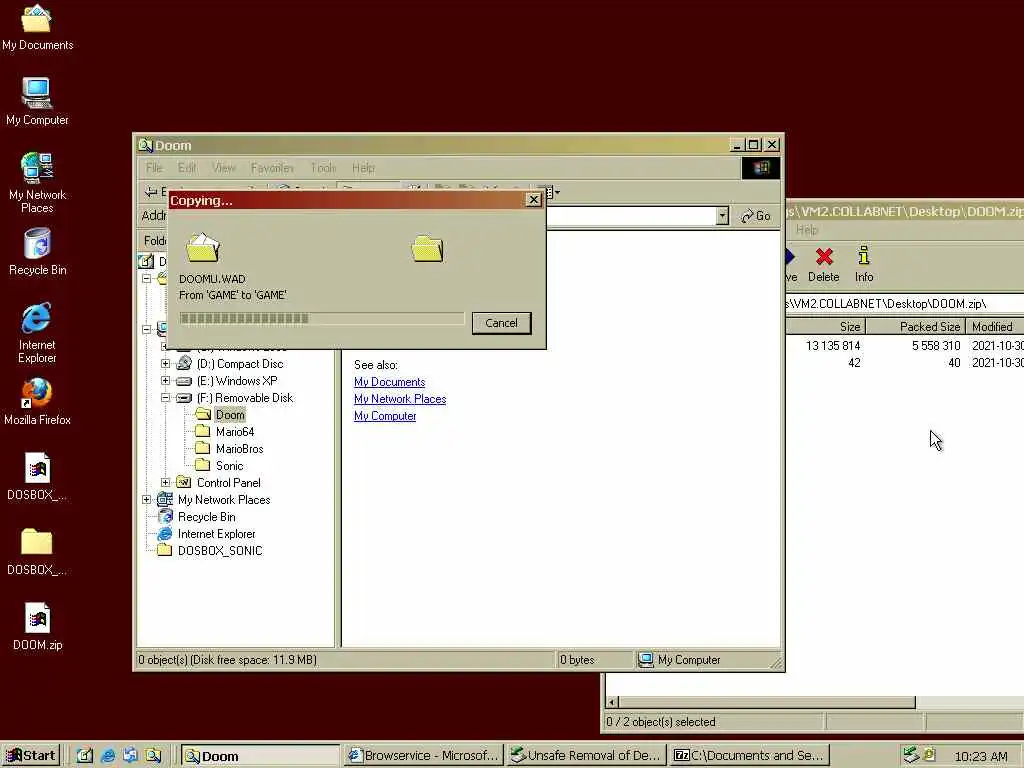
Task: Click the Control Panel icon in the folder tree
Action: click(184, 483)
